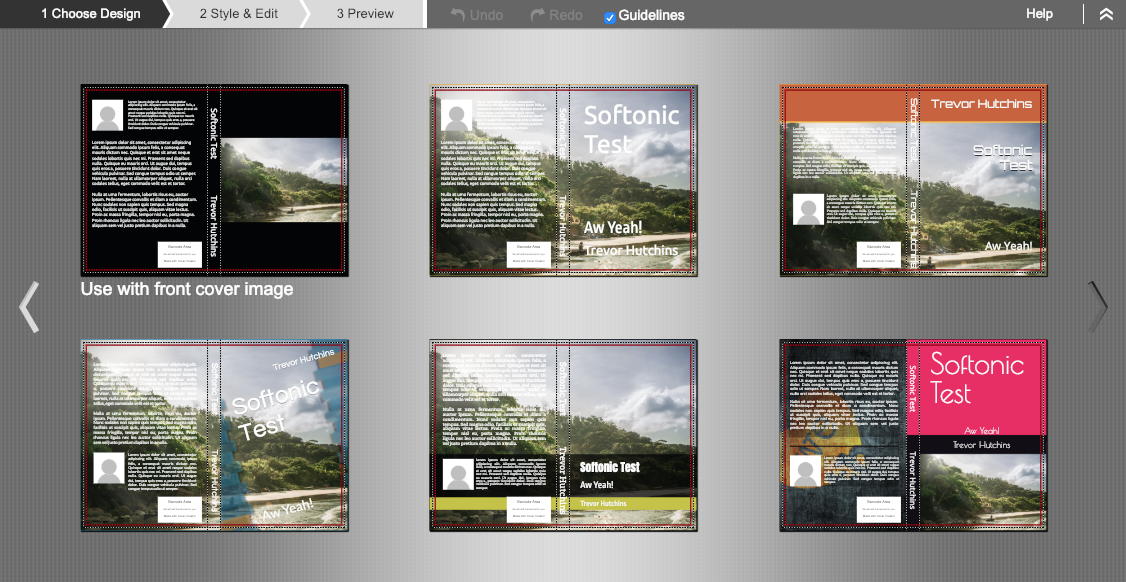This screenshot has width=1126, height=582.
Task: Select the design with pink title block
Action: [x=913, y=435]
